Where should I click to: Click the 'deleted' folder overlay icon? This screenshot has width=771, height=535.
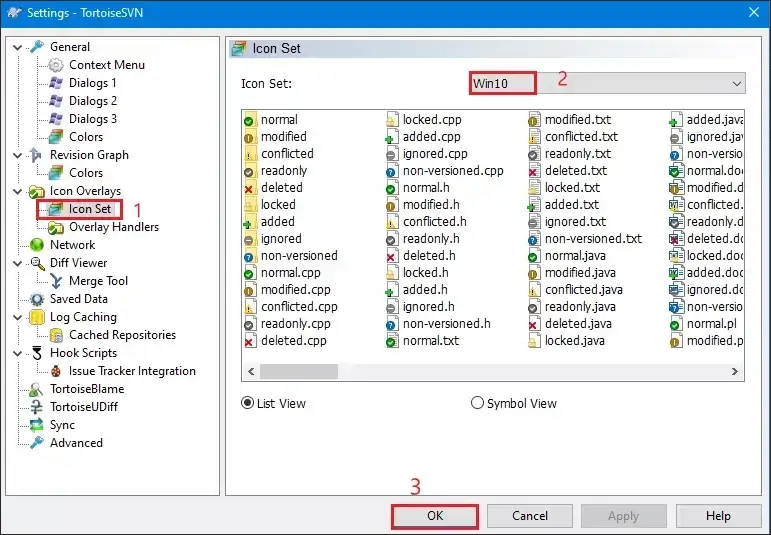(x=249, y=188)
